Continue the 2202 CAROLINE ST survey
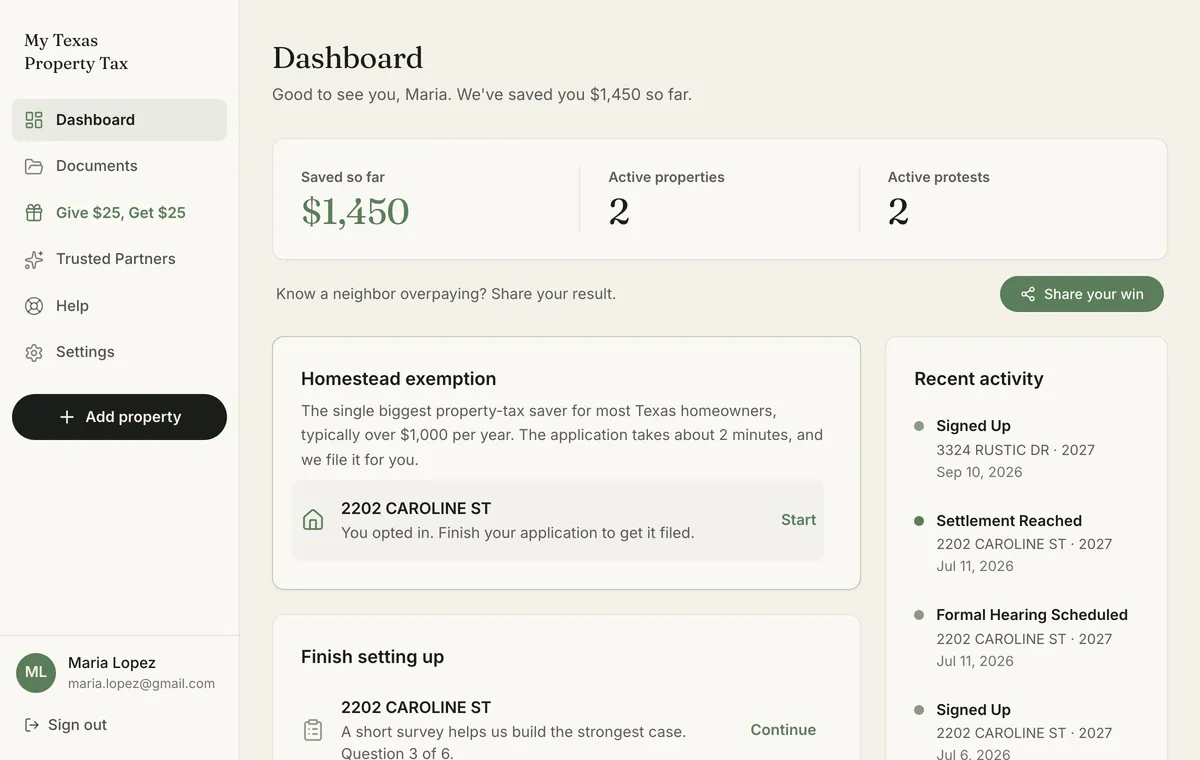1200x760 pixels. pyautogui.click(x=783, y=730)
